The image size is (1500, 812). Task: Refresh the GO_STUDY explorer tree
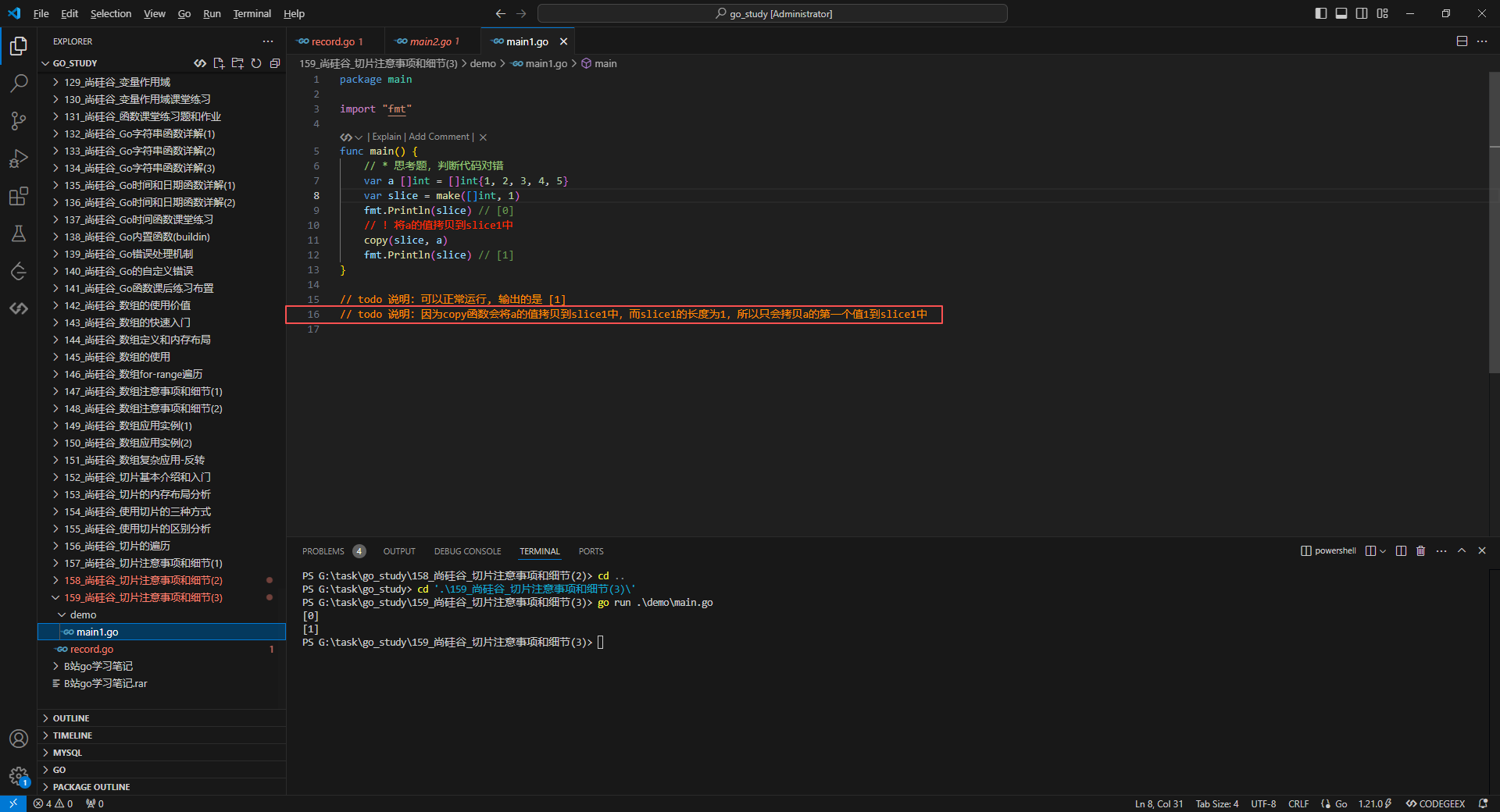coord(256,63)
